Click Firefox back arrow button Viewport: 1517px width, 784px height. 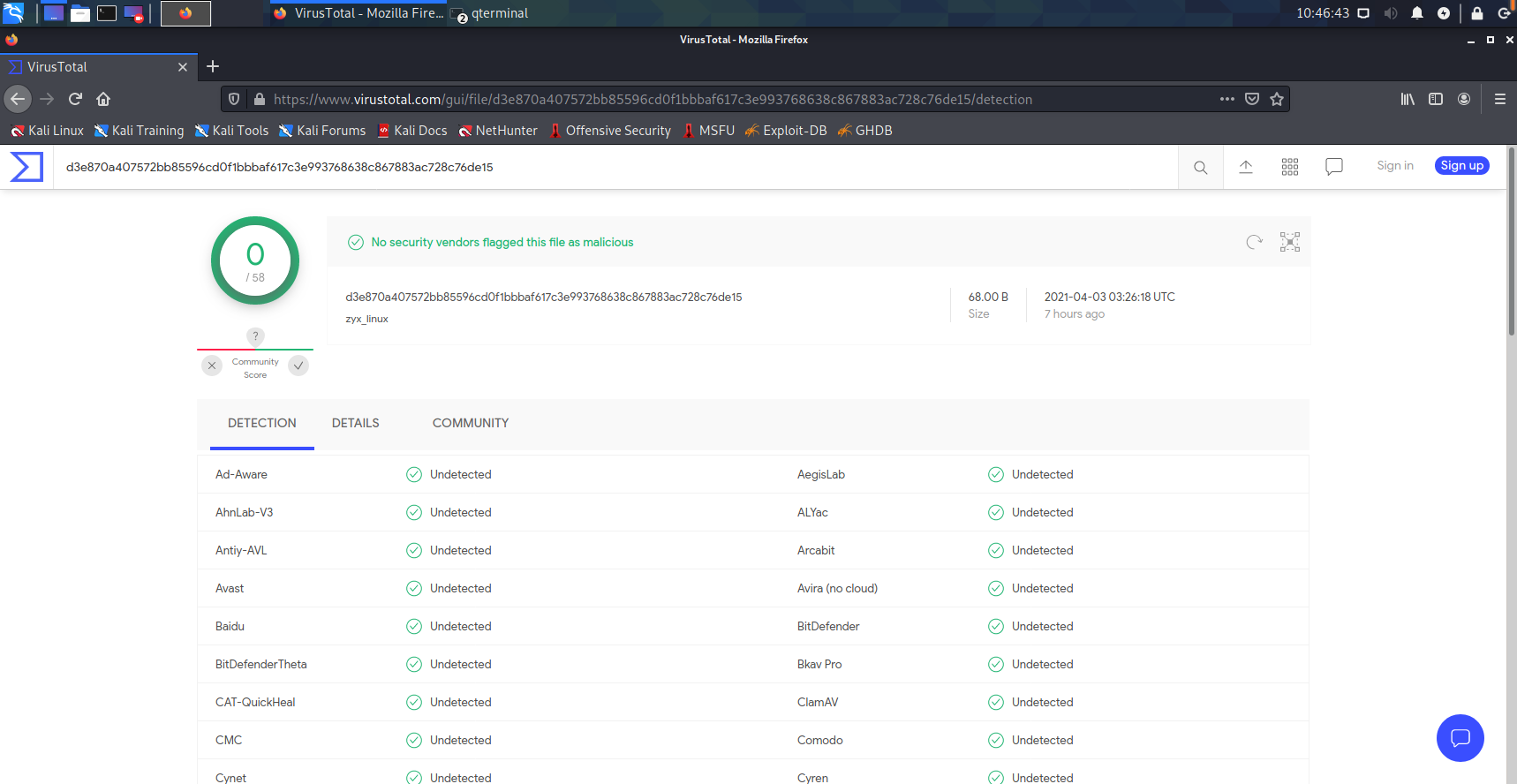(x=18, y=99)
